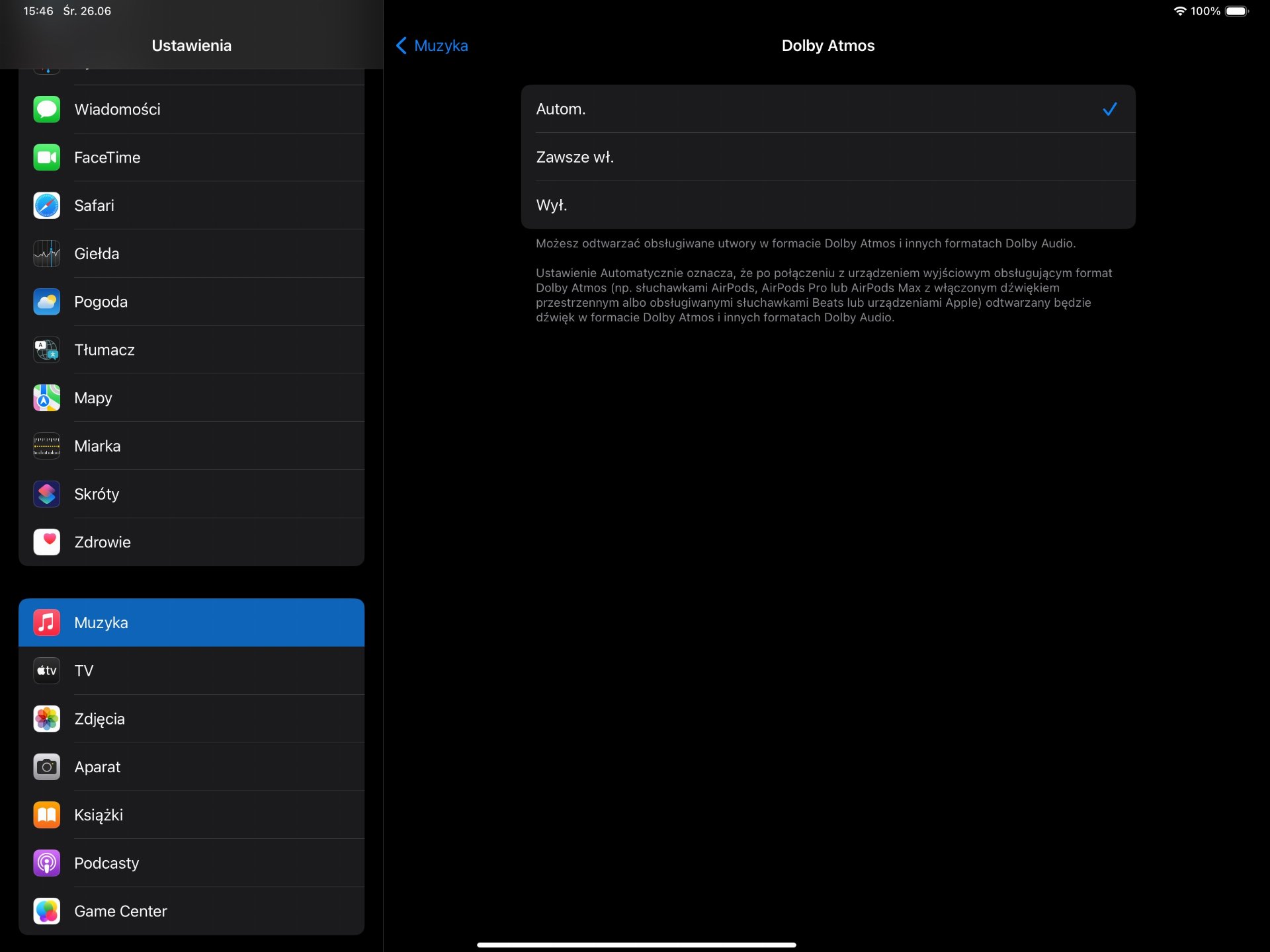The width and height of the screenshot is (1270, 952).
Task: Tap the Książki books icon
Action: 47,815
